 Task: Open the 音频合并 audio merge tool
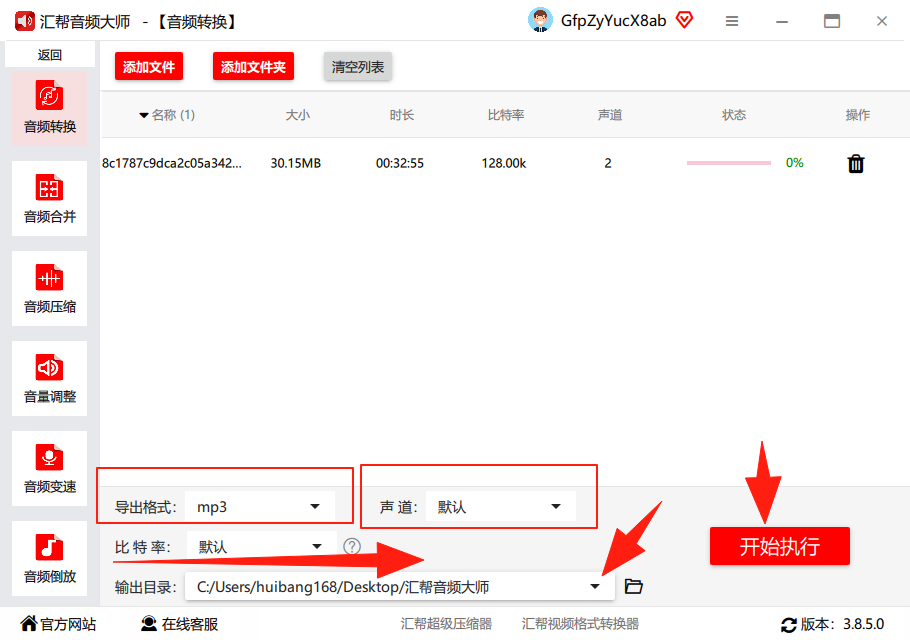49,198
